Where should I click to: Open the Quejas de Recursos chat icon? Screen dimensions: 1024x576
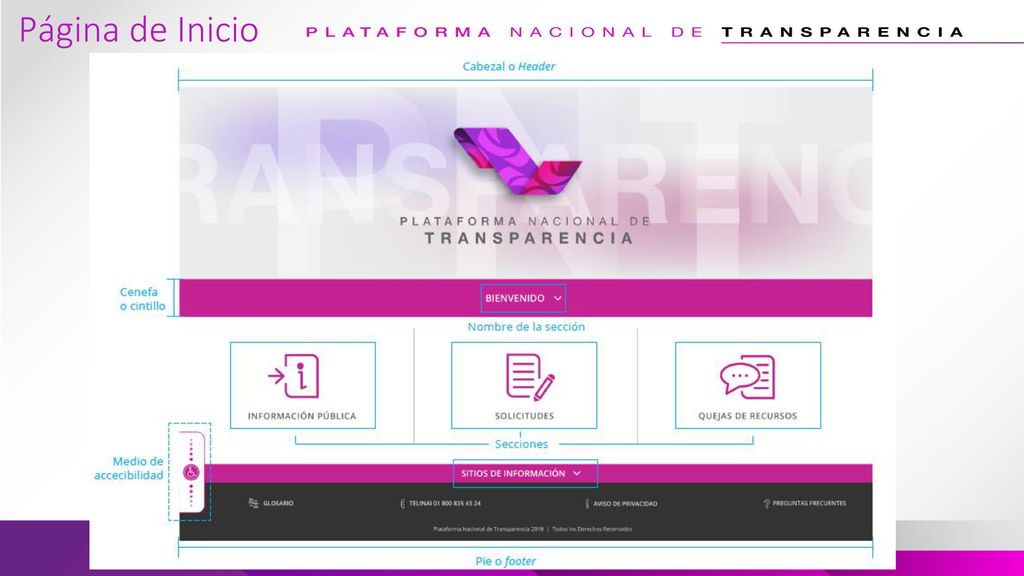747,377
